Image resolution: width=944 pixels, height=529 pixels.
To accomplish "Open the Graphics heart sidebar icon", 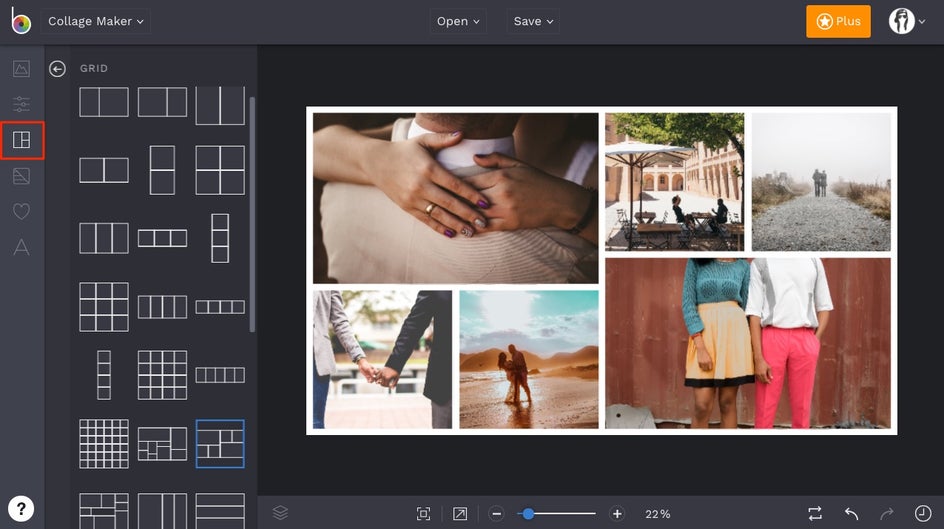I will pyautogui.click(x=21, y=212).
